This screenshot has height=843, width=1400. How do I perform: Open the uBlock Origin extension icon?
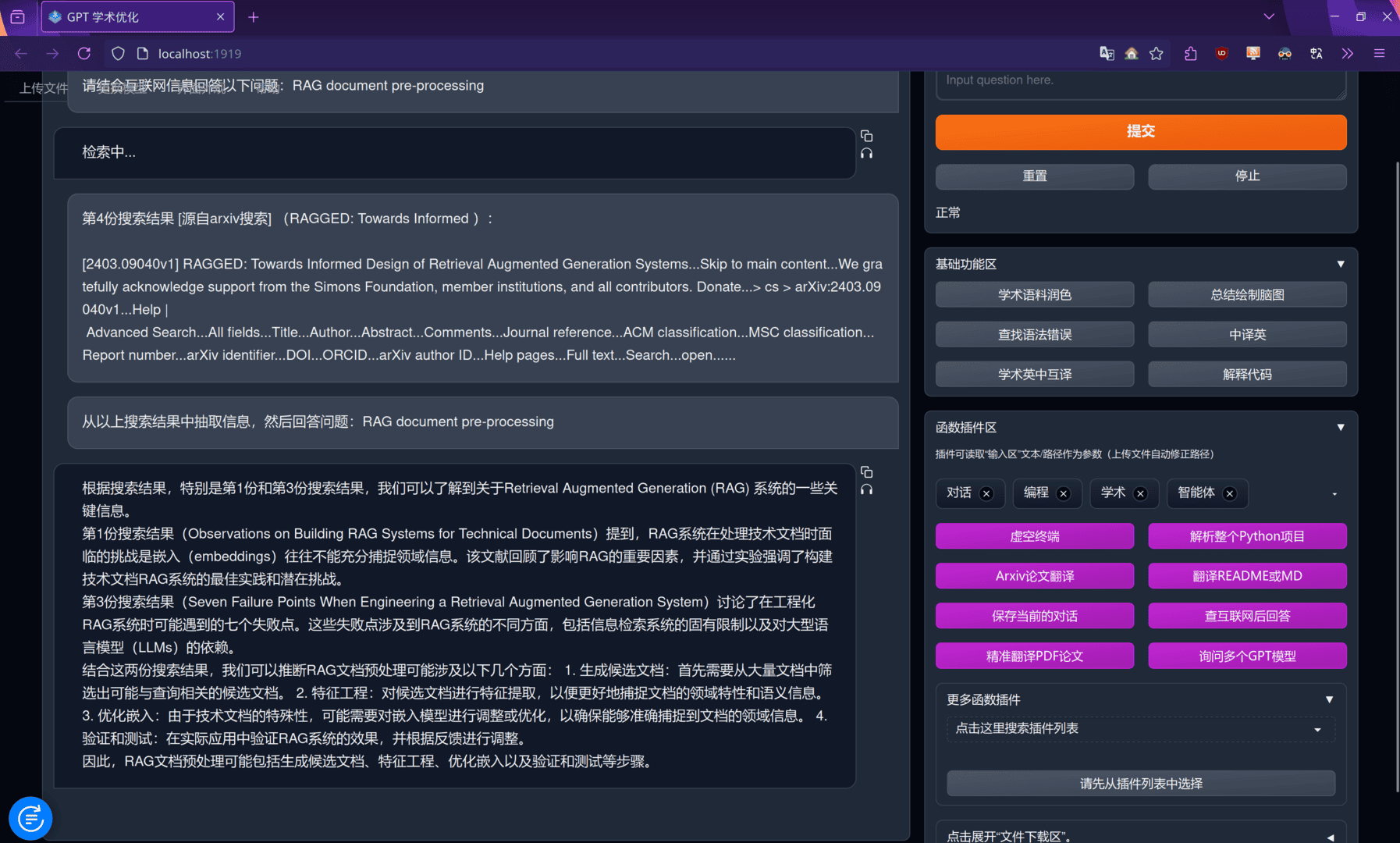click(x=1222, y=53)
